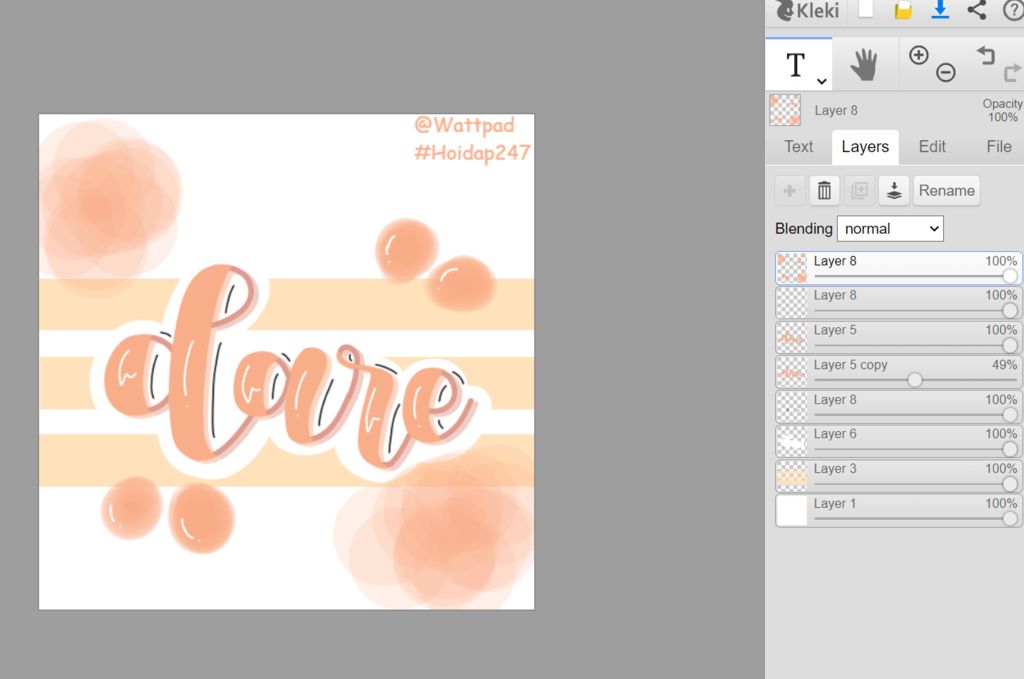This screenshot has height=679, width=1024.
Task: Select the Layer 5 row
Action: click(x=899, y=337)
